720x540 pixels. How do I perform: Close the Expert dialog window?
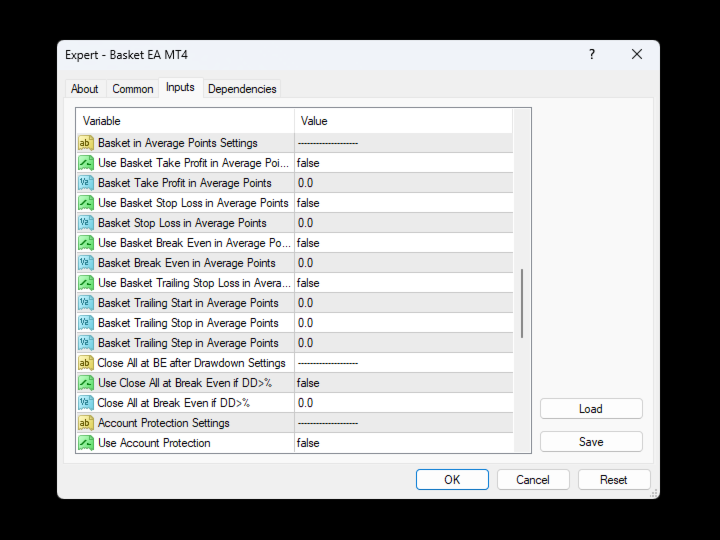637,55
